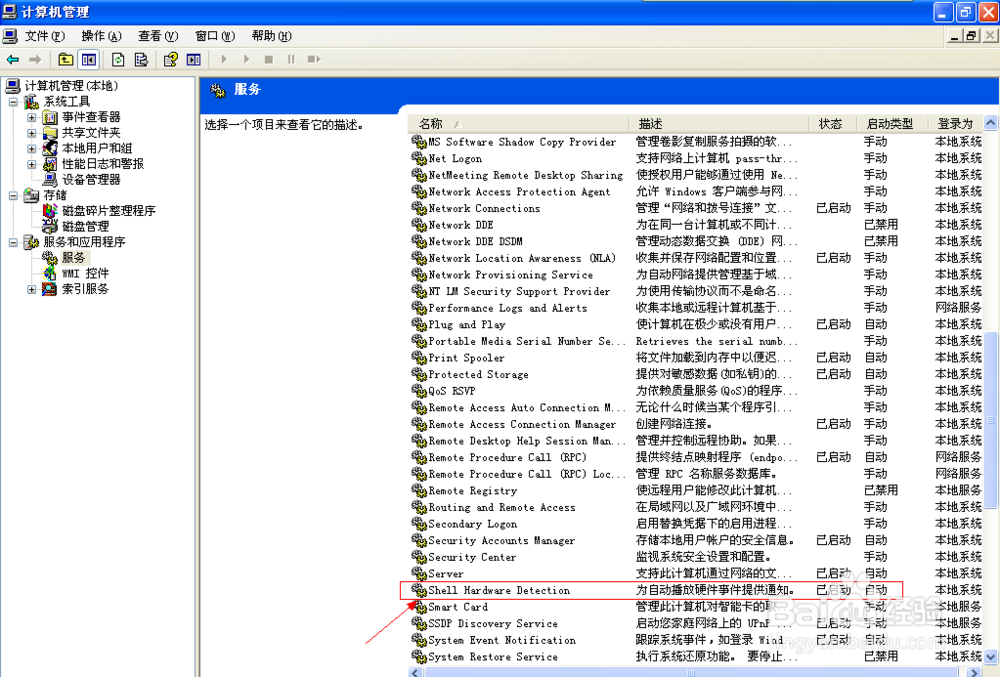
Task: Select the Protected Storage service
Action: pos(695,374)
